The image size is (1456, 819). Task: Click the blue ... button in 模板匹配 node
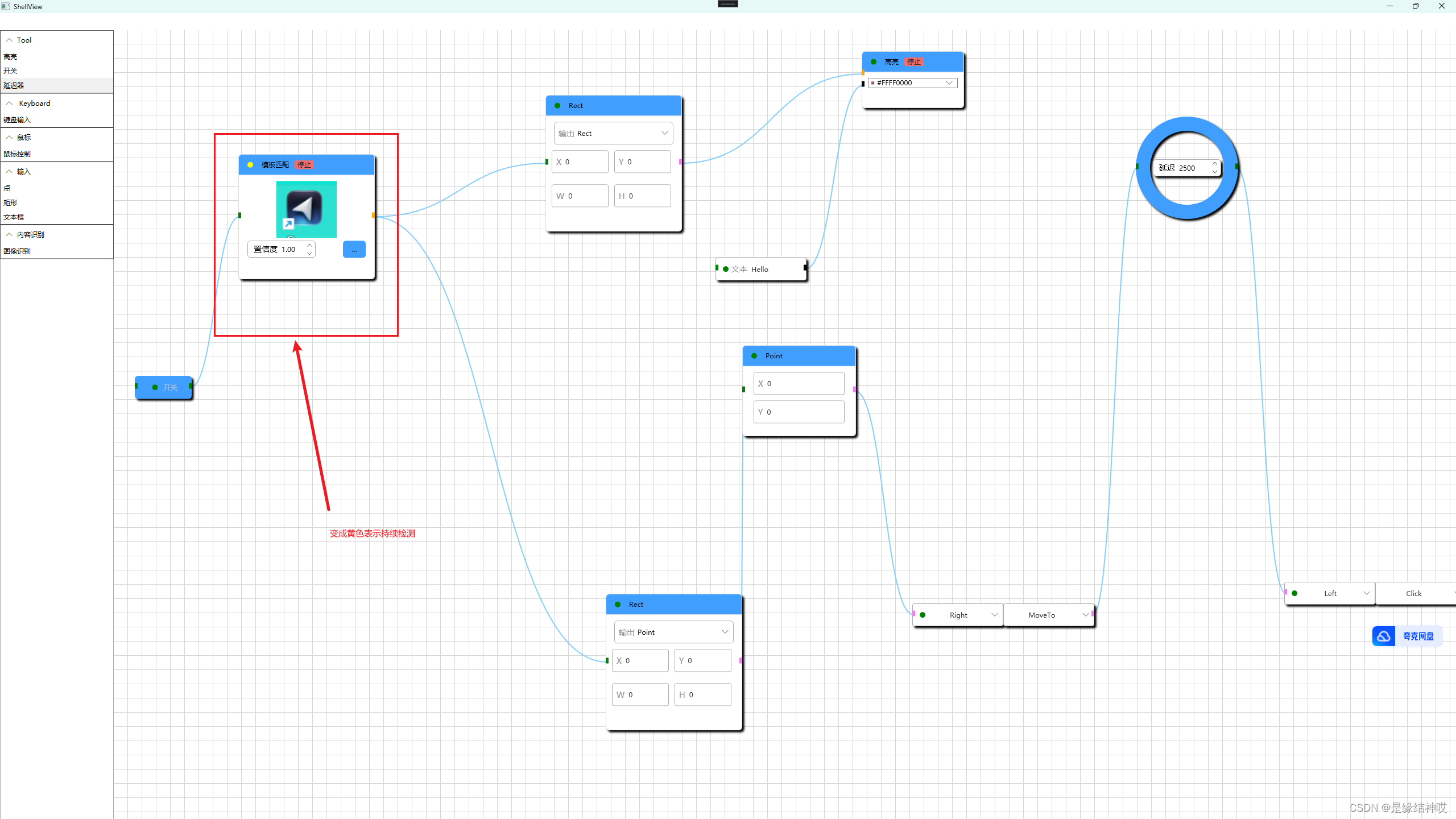tap(354, 250)
